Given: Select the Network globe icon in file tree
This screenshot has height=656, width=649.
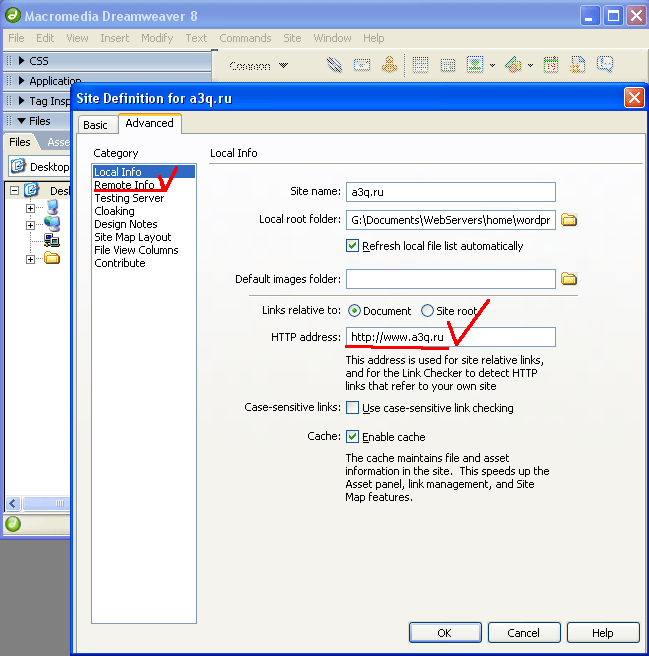Looking at the screenshot, I should coord(52,224).
